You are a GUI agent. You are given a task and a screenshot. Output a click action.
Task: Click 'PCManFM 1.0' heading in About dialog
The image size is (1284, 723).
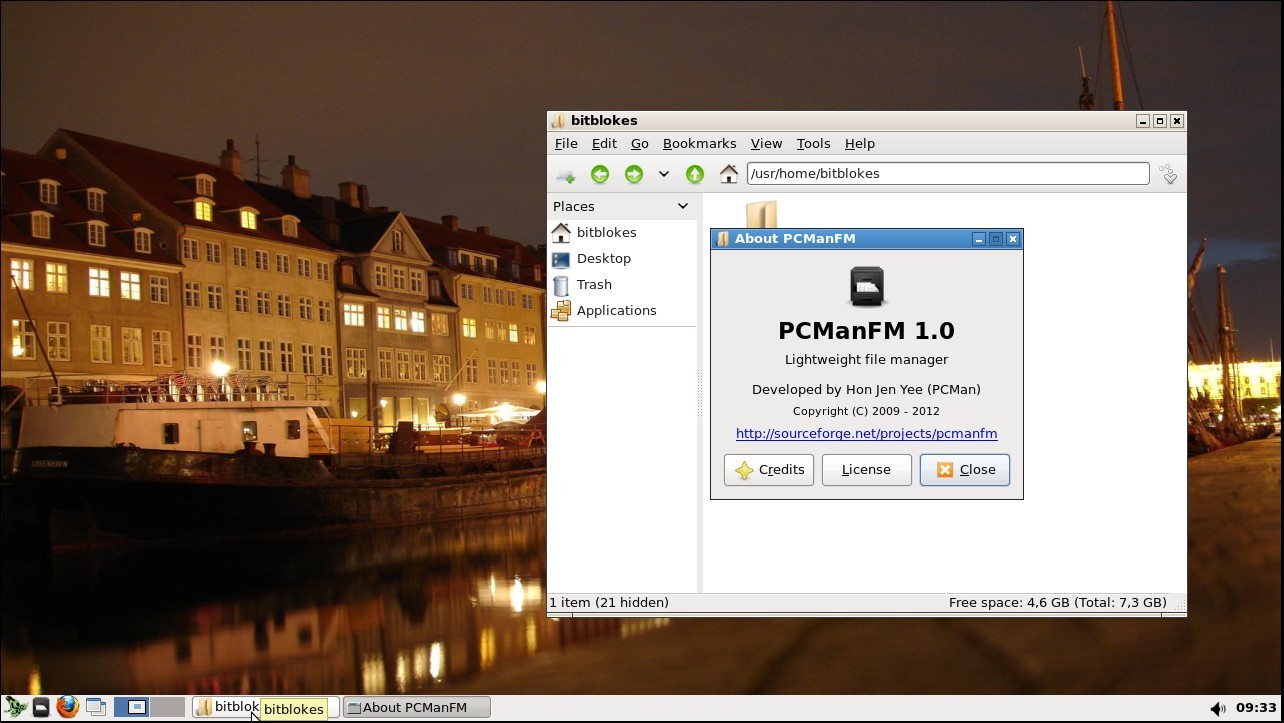coord(866,330)
